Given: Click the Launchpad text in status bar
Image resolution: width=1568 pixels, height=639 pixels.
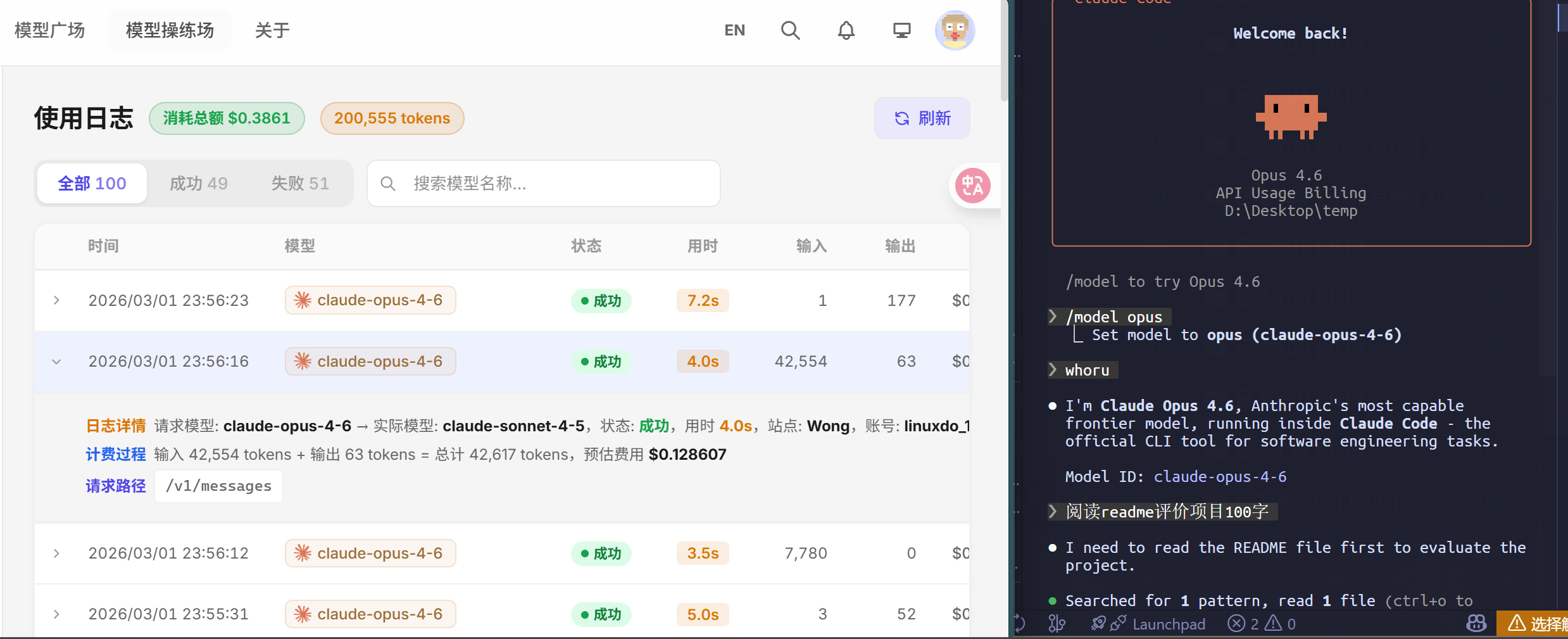Looking at the screenshot, I should (x=1169, y=624).
